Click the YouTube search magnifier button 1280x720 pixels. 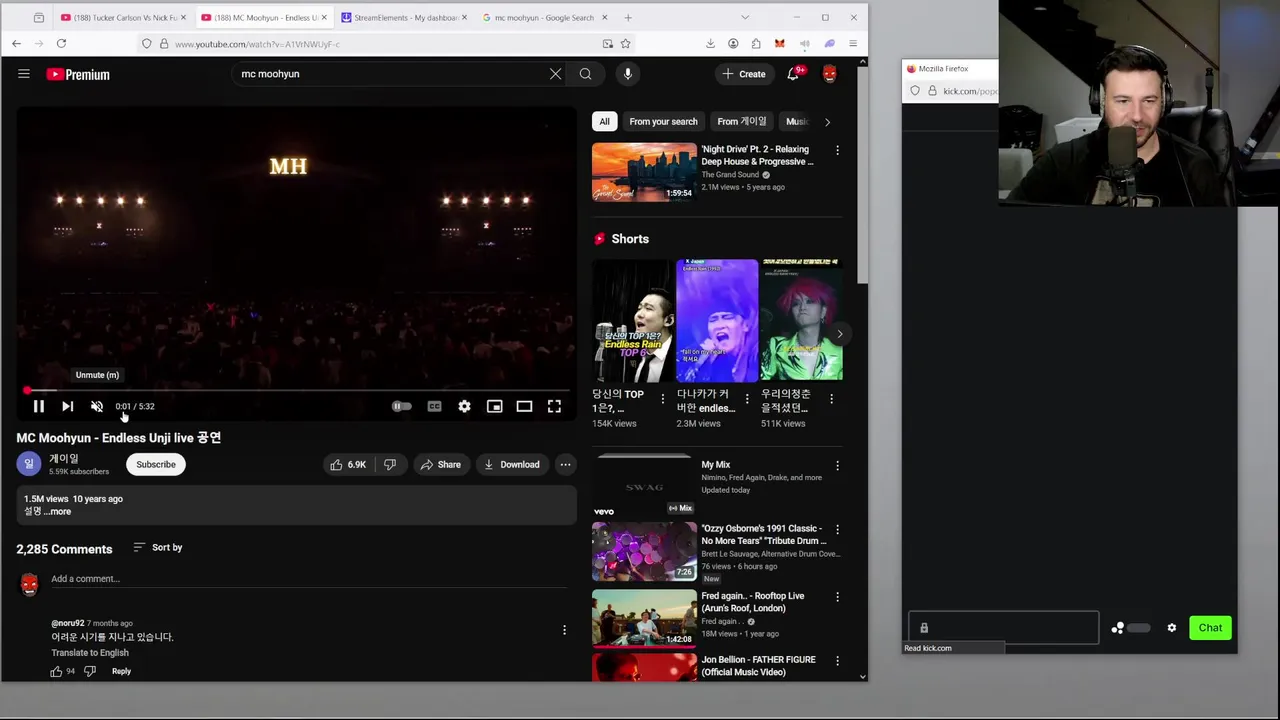pos(585,74)
